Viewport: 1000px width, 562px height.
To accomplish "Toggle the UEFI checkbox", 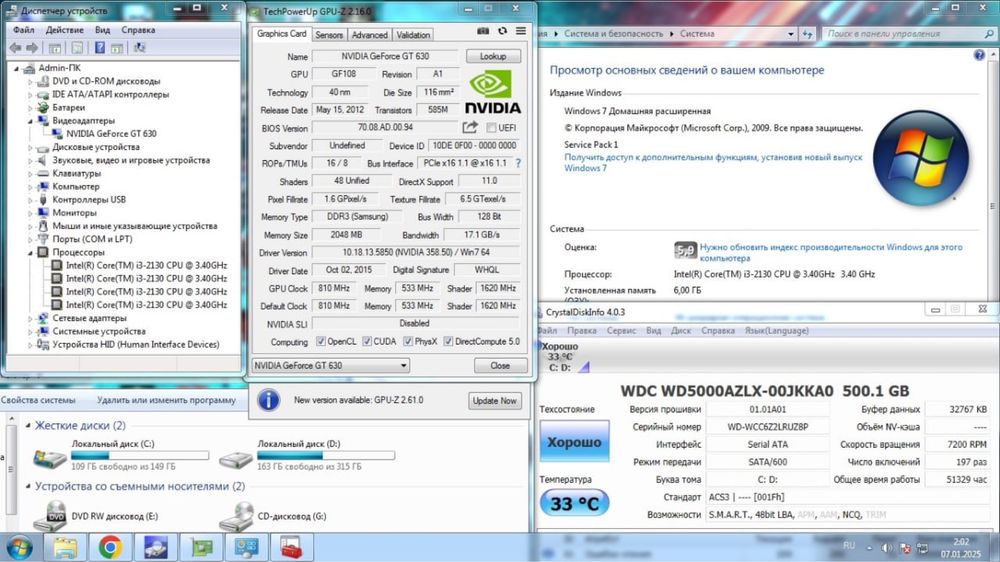I will pyautogui.click(x=491, y=128).
